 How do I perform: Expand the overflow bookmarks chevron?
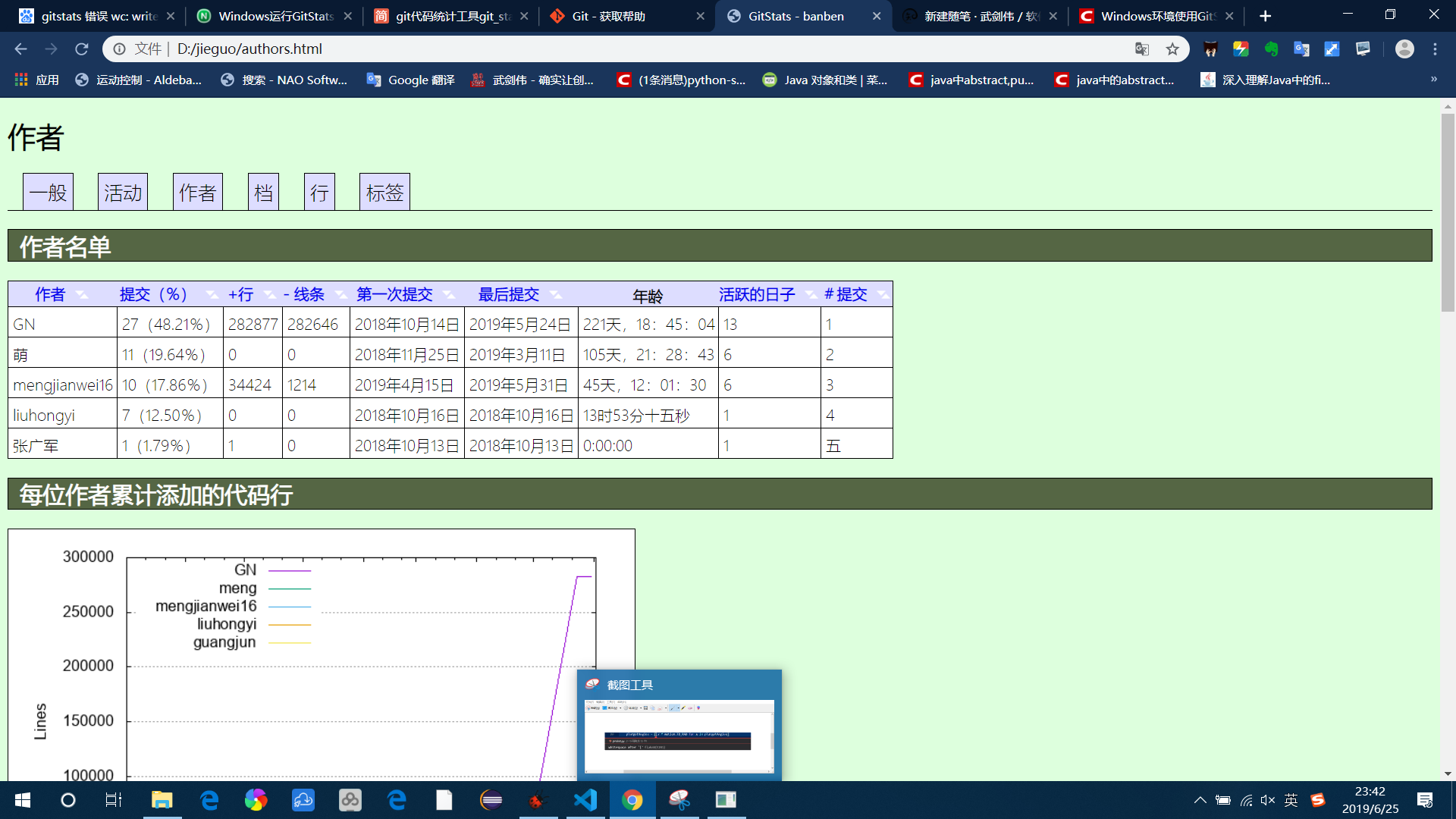1433,80
